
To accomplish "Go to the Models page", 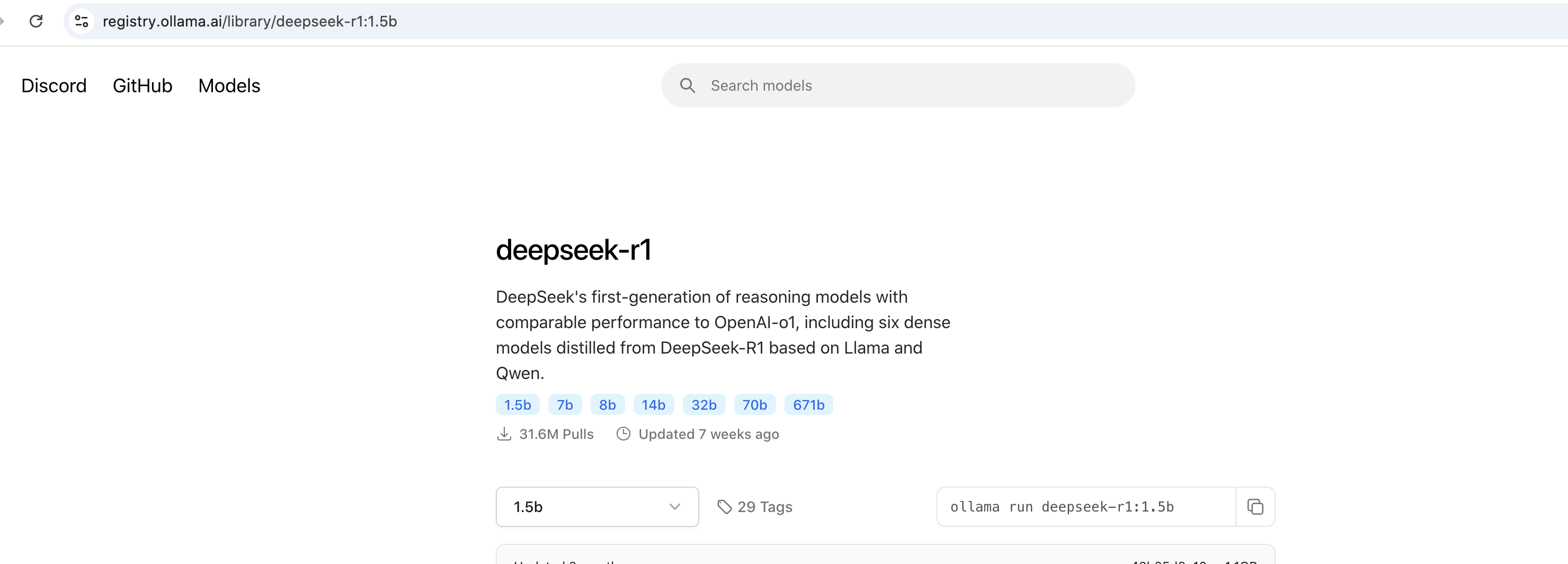I will 229,86.
